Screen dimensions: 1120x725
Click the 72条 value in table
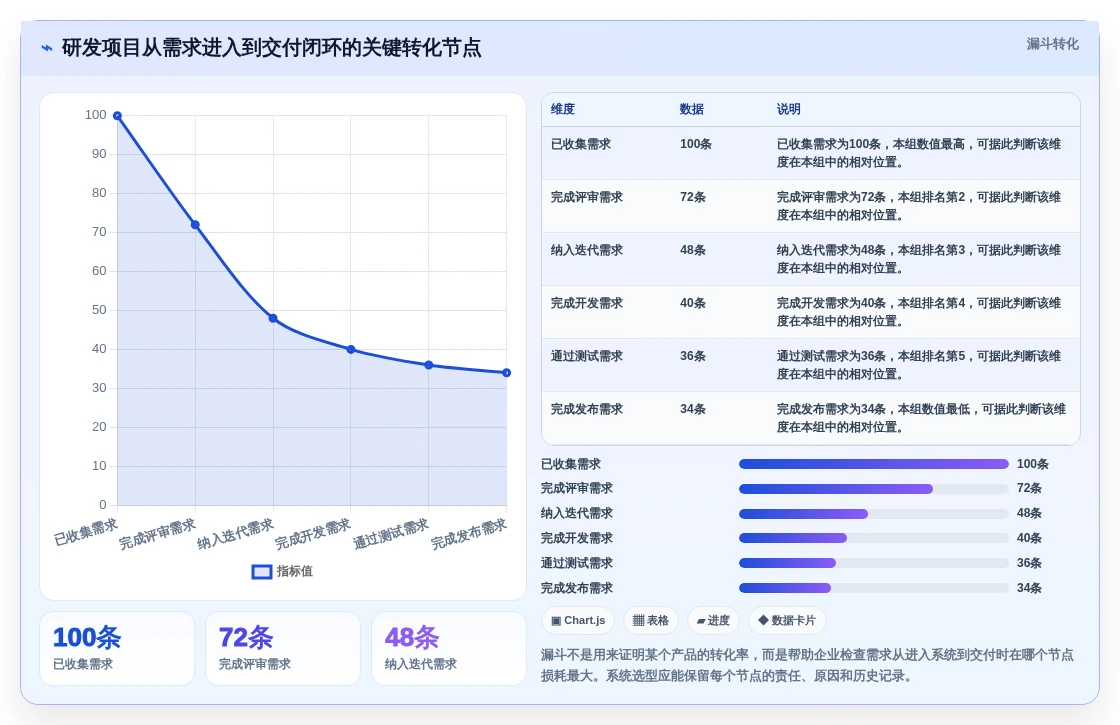[x=693, y=197]
